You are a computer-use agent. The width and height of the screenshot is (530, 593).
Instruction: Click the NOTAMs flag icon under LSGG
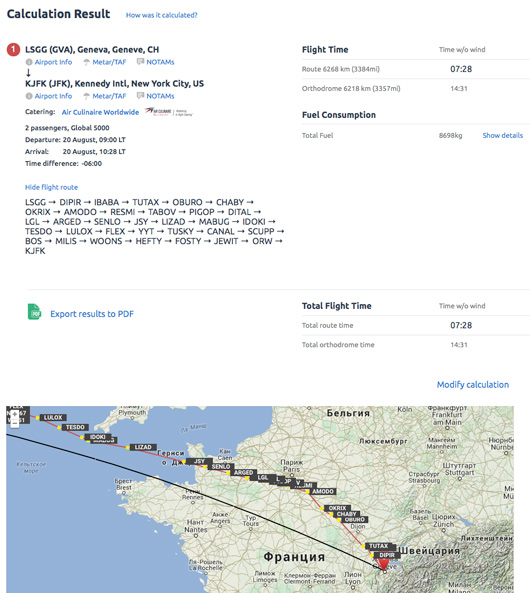pyautogui.click(x=140, y=62)
